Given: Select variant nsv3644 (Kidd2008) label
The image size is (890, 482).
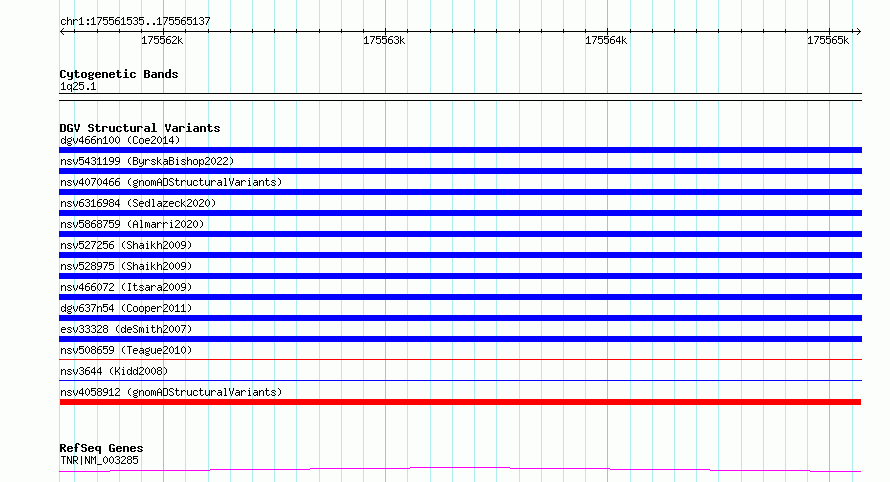Looking at the screenshot, I should click(114, 371).
